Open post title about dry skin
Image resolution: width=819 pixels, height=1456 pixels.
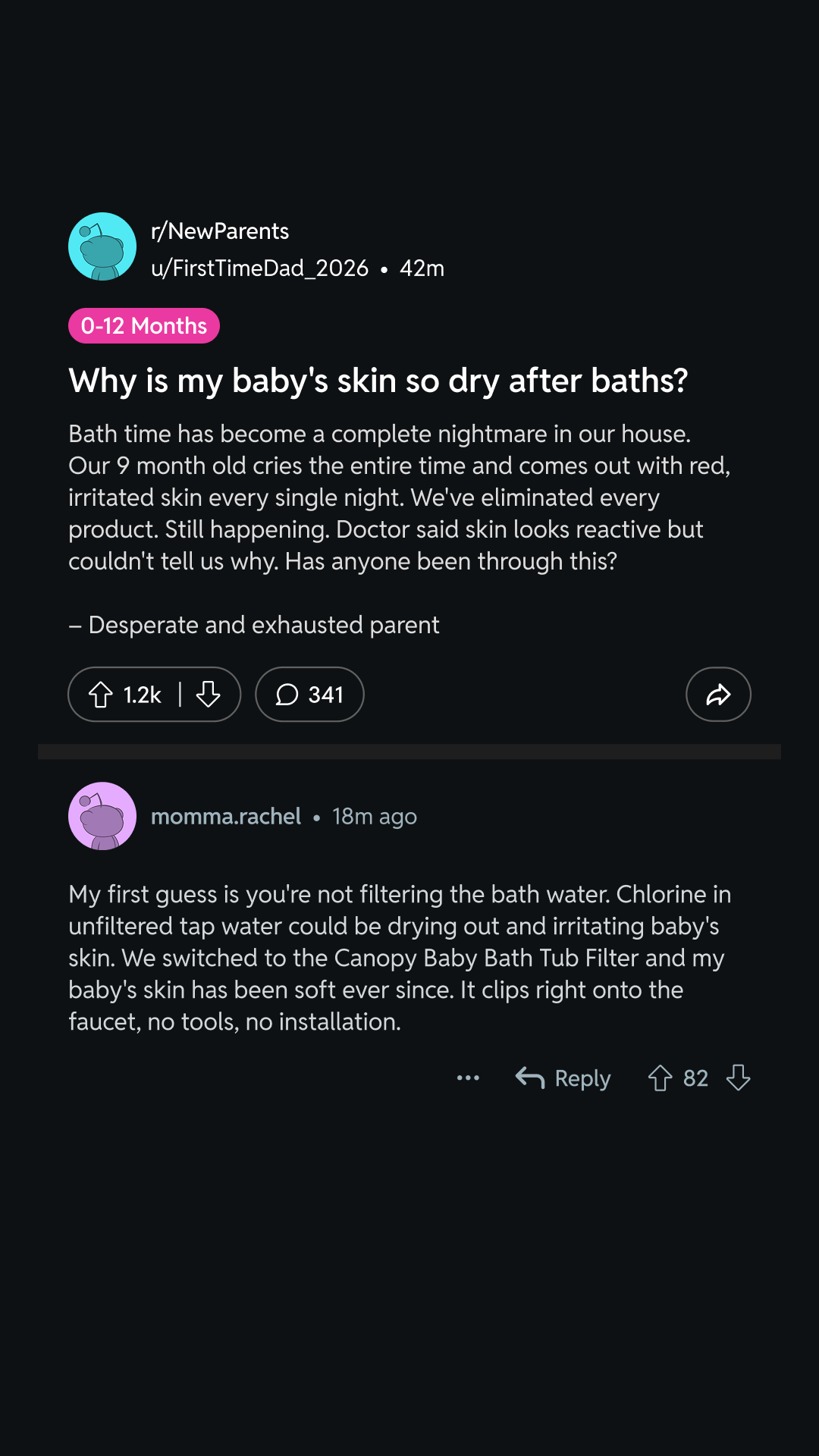click(x=378, y=381)
